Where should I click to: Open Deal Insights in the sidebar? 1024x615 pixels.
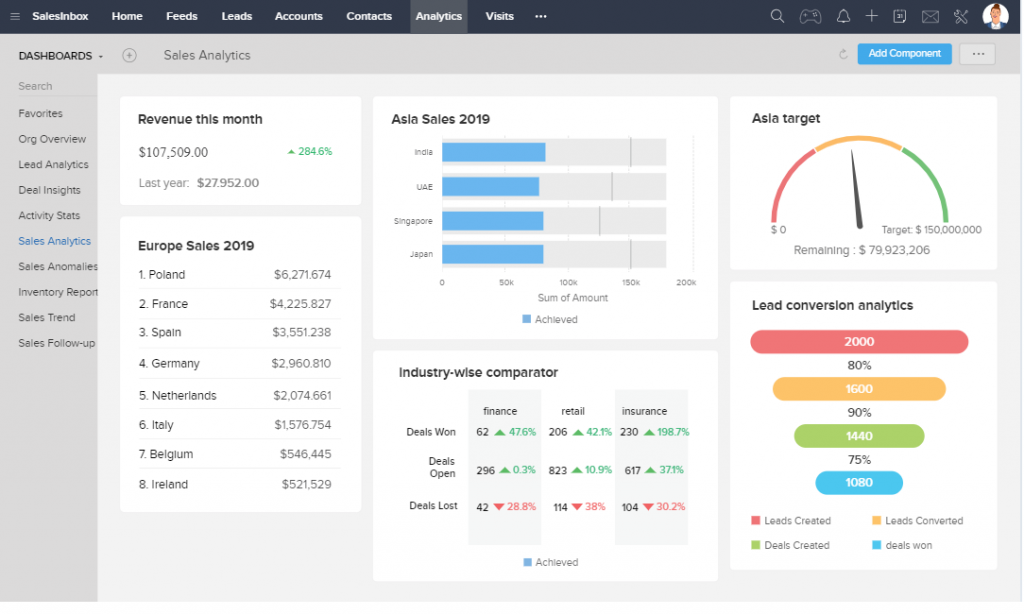(x=49, y=190)
